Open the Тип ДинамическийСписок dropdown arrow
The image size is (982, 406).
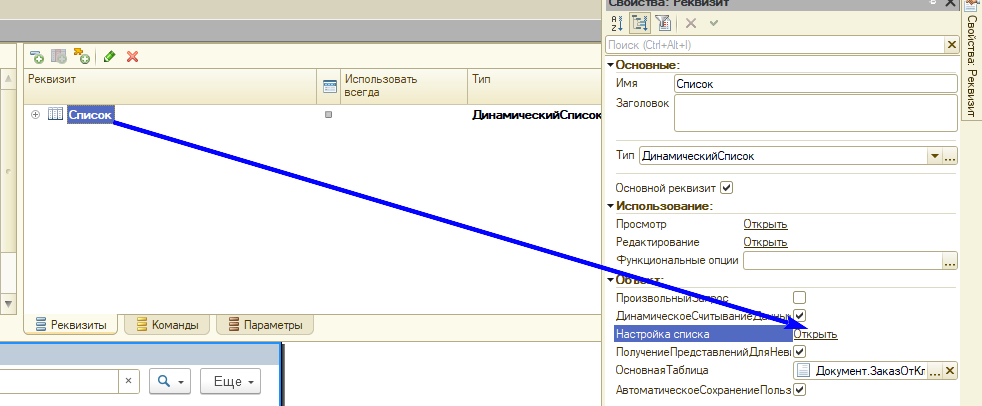point(934,157)
